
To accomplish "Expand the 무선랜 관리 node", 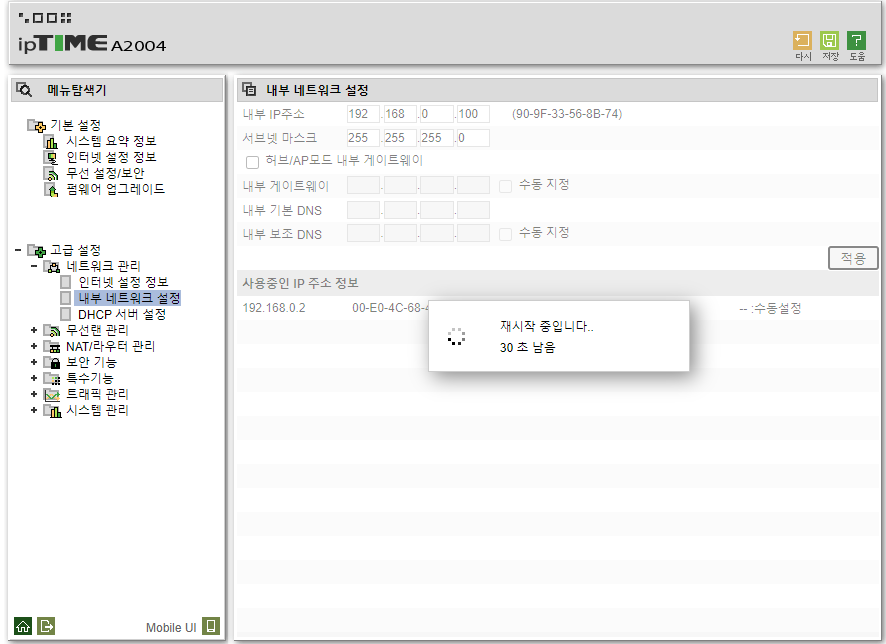I will [34, 330].
